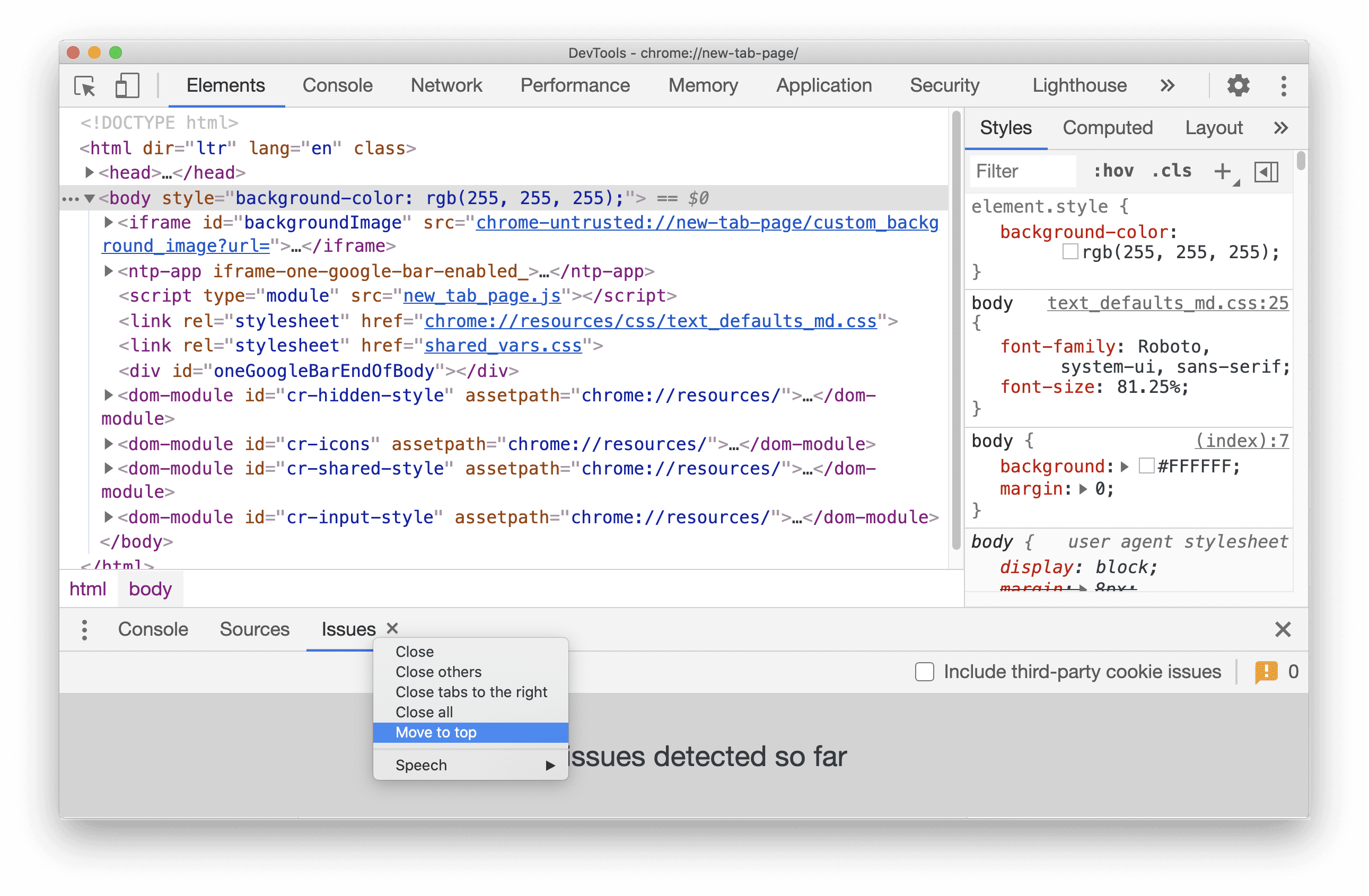Expand the iframe backgroundImage element

click(107, 222)
